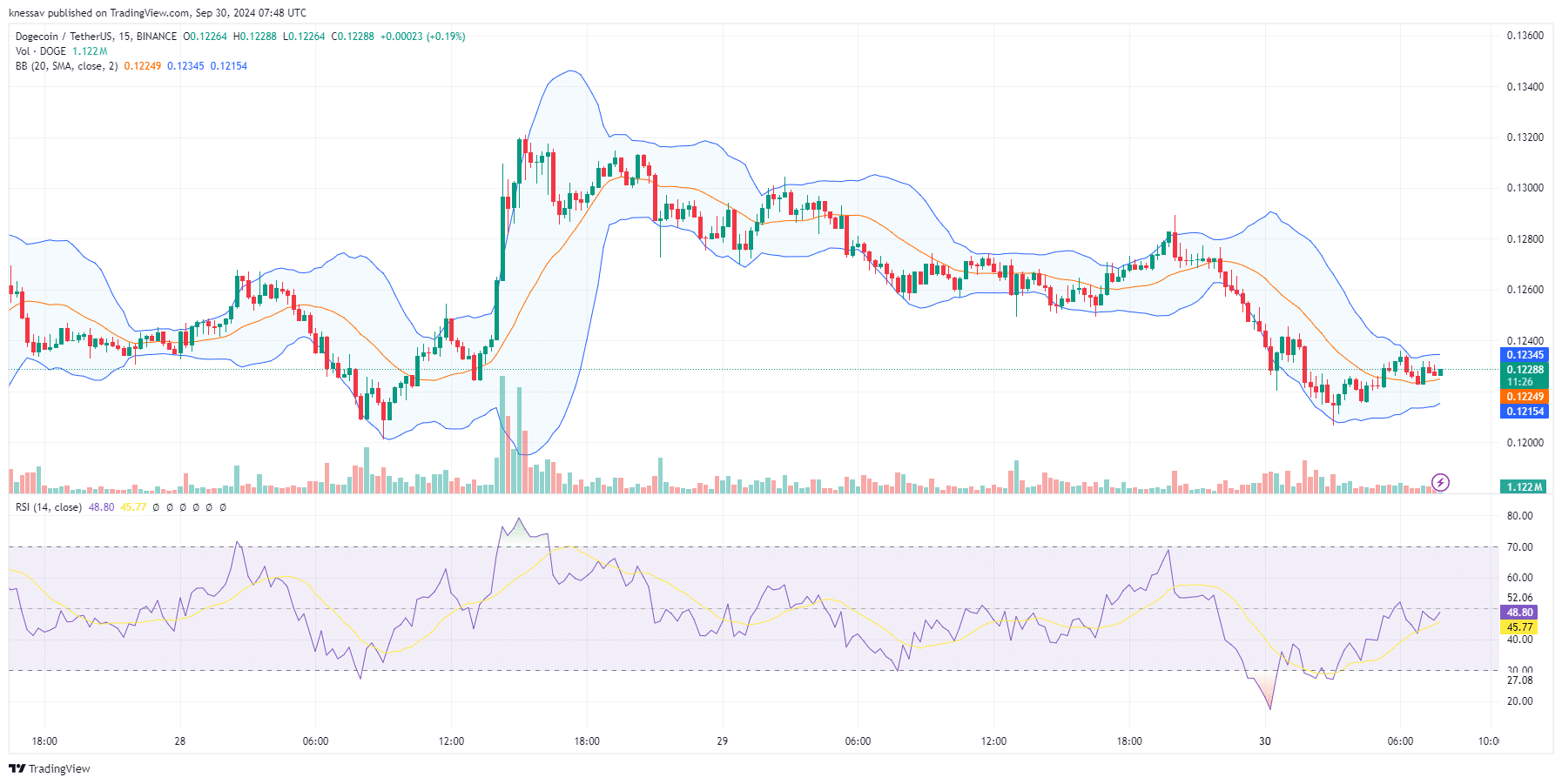Click date label 30 on time axis
This screenshot has height=784, width=1562.
(1265, 741)
